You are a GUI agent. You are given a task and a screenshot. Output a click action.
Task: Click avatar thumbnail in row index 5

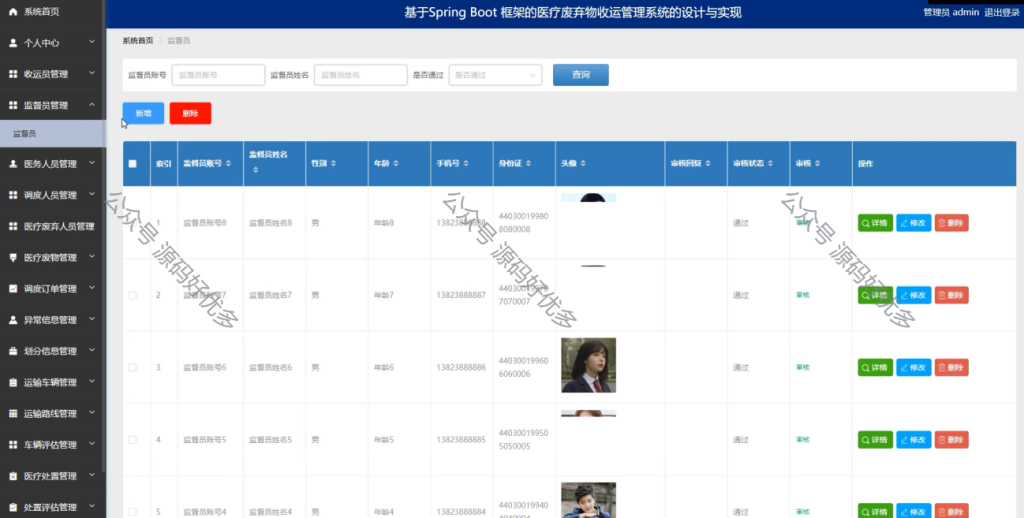pos(588,500)
